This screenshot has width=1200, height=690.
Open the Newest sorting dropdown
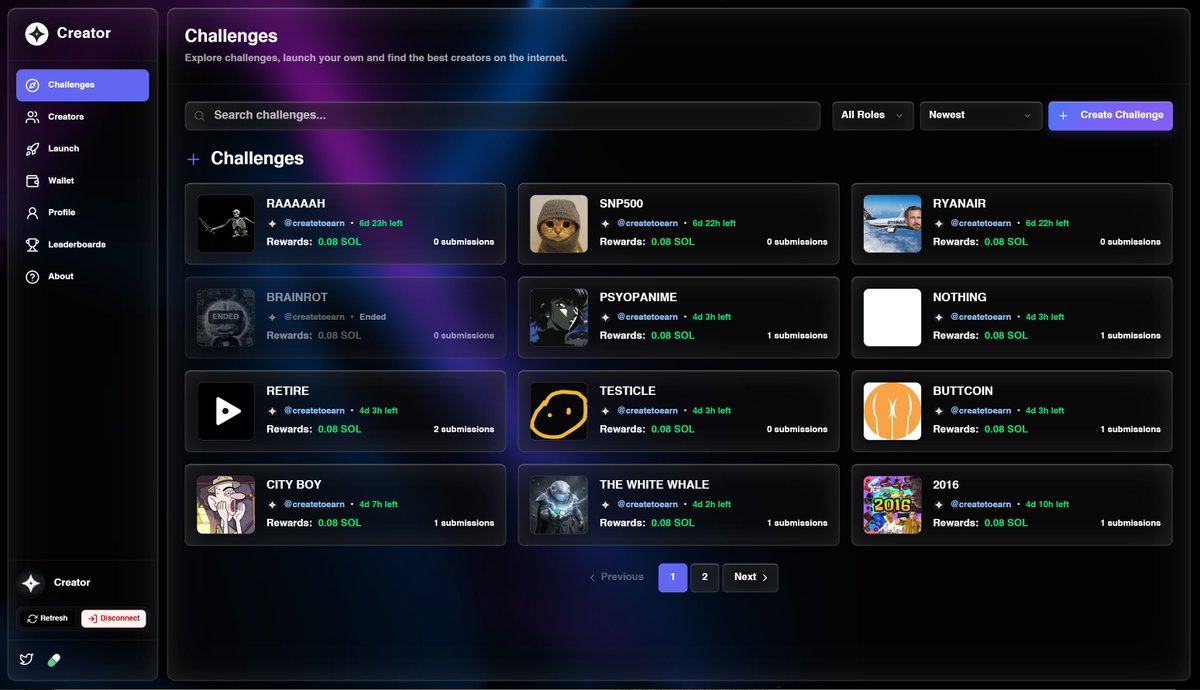pyautogui.click(x=980, y=115)
